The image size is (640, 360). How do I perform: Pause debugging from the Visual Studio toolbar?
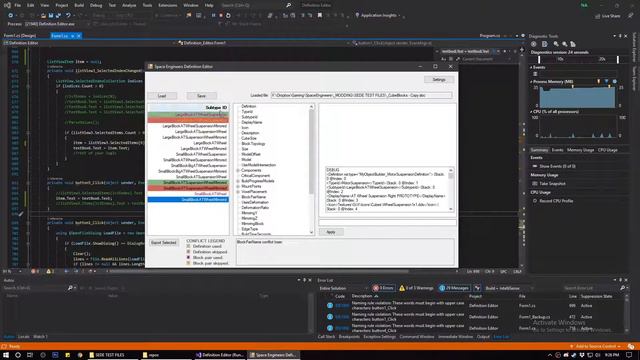click(213, 16)
